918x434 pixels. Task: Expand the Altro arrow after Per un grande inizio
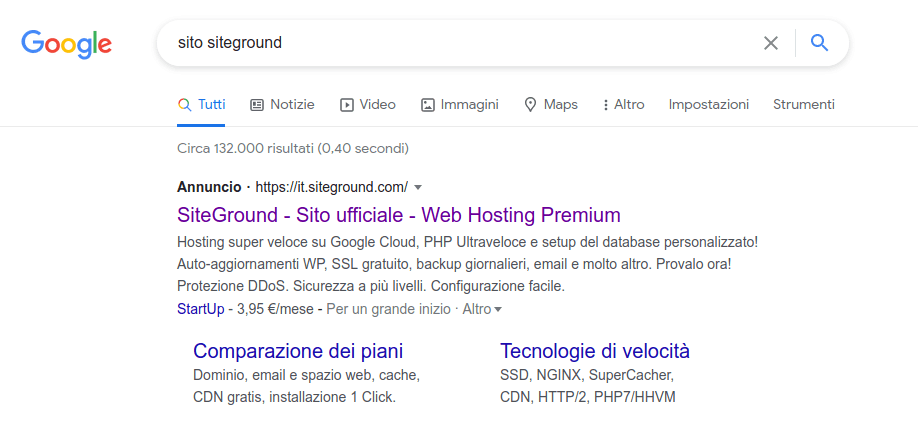(x=498, y=309)
